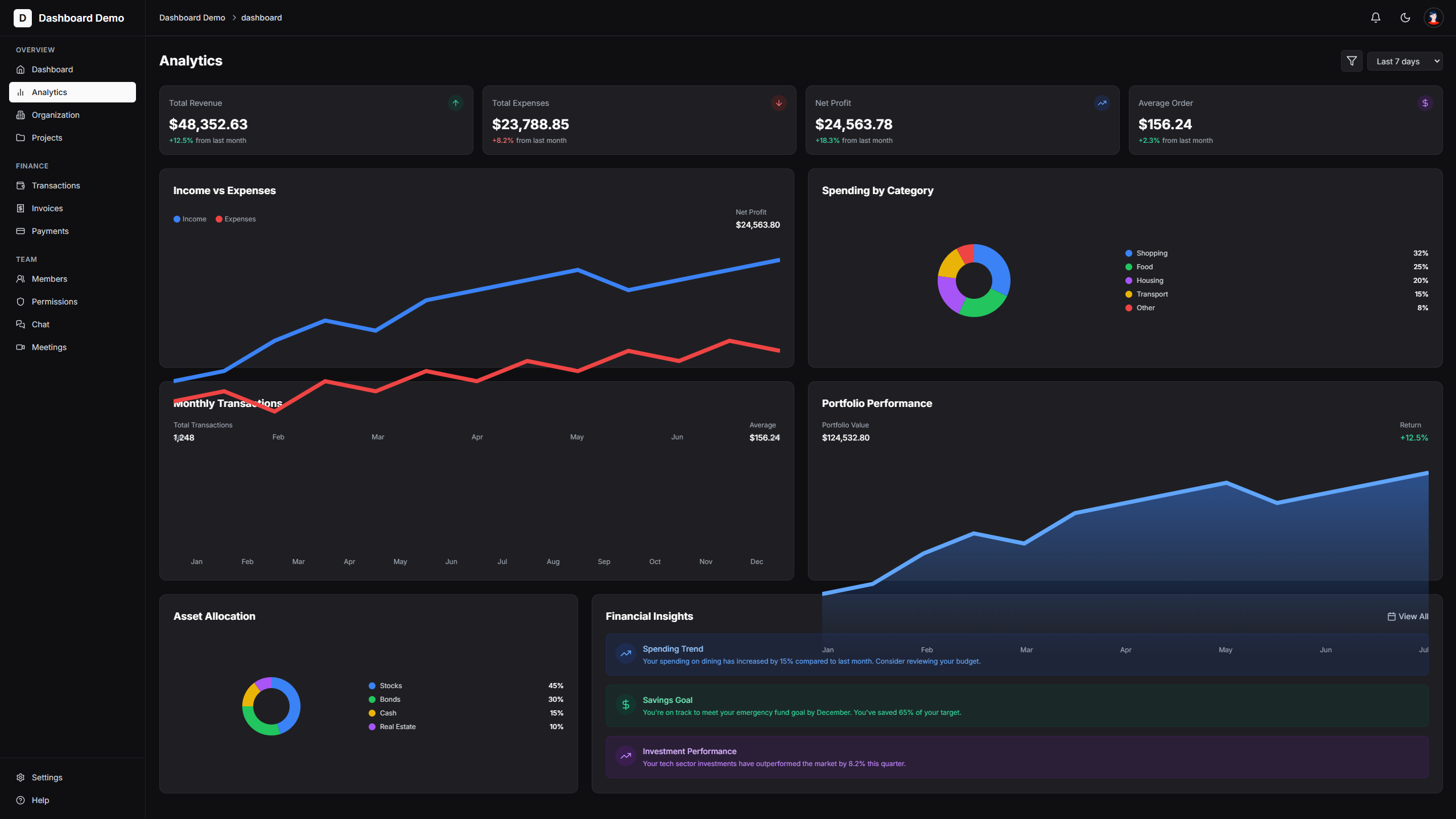Select the Transactions icon in sidebar
Screen dimensions: 1456x819
[20, 185]
